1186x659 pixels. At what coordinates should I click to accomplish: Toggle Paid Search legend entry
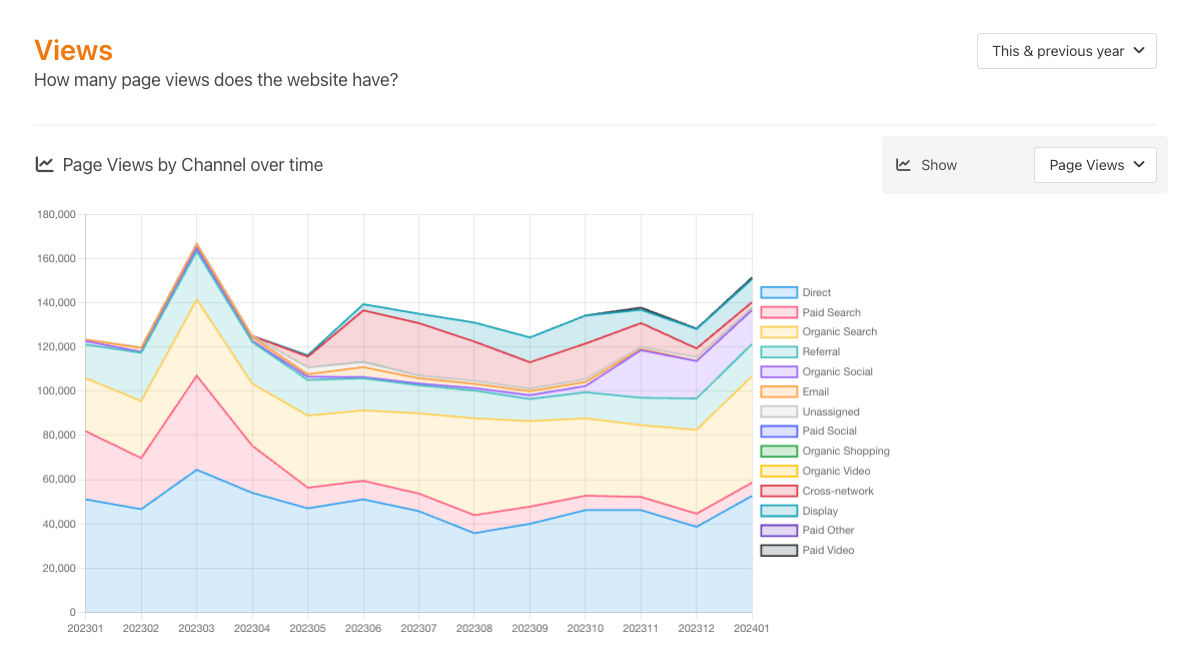tap(830, 313)
